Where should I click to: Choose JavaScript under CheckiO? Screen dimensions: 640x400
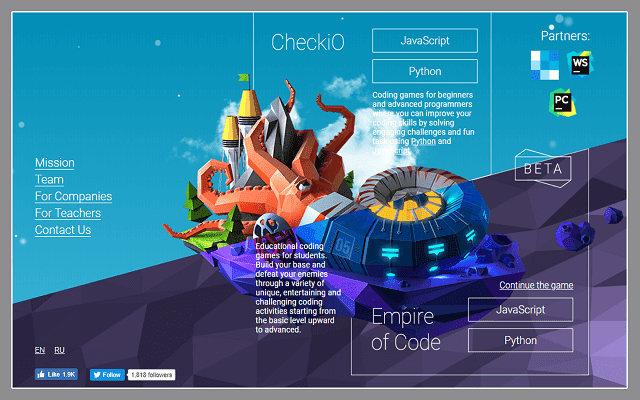click(425, 40)
